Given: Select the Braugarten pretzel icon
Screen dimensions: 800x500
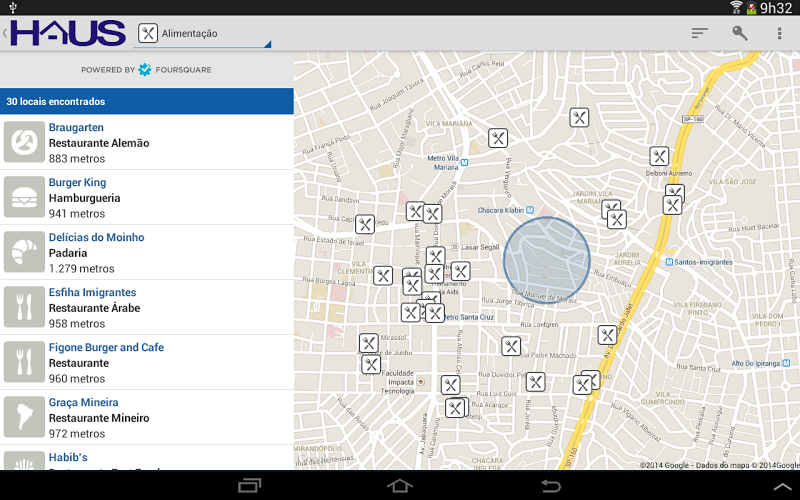Looking at the screenshot, I should (24, 142).
